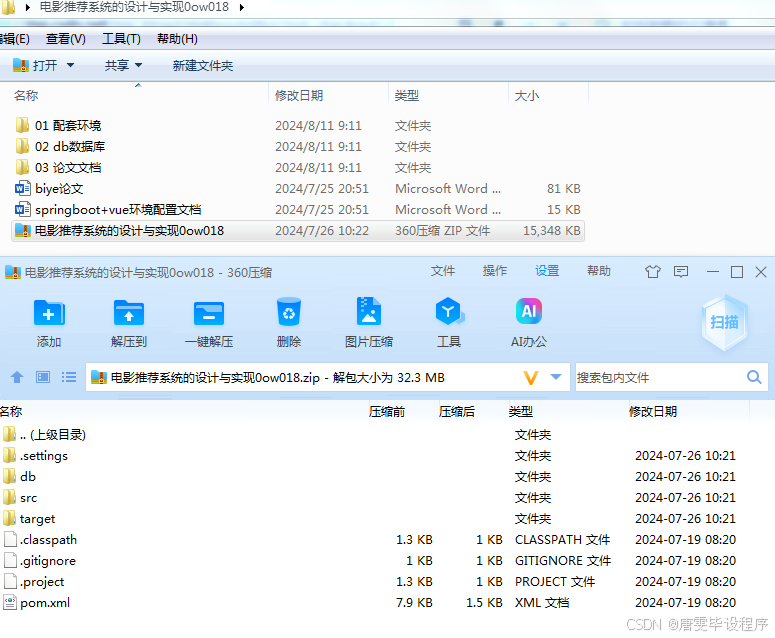
Task: Select the 03 论文文档 folder icon
Action: [x=22, y=168]
